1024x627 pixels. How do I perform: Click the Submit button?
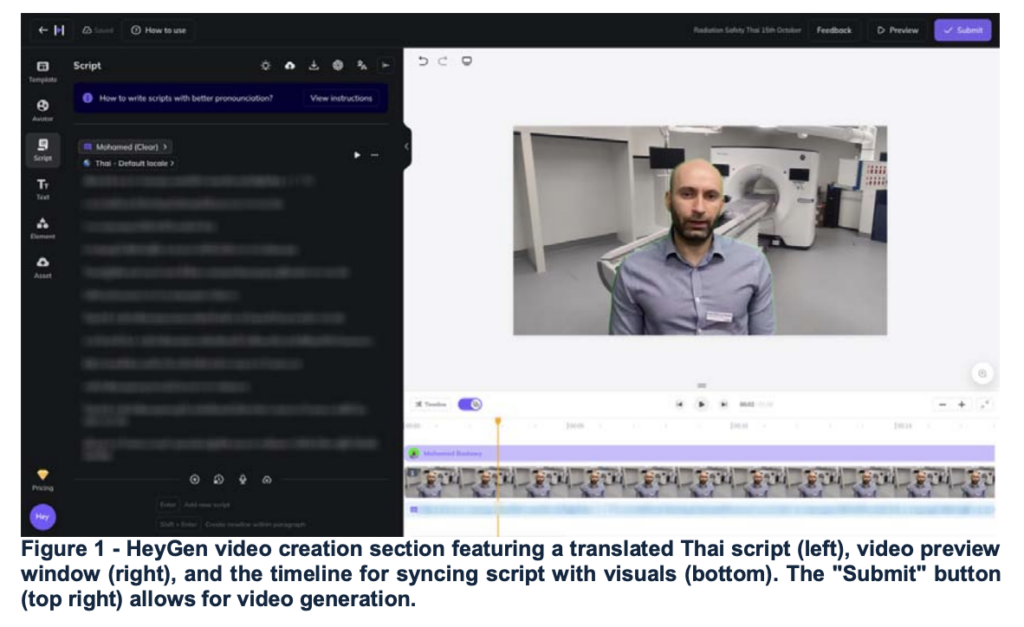point(962,30)
